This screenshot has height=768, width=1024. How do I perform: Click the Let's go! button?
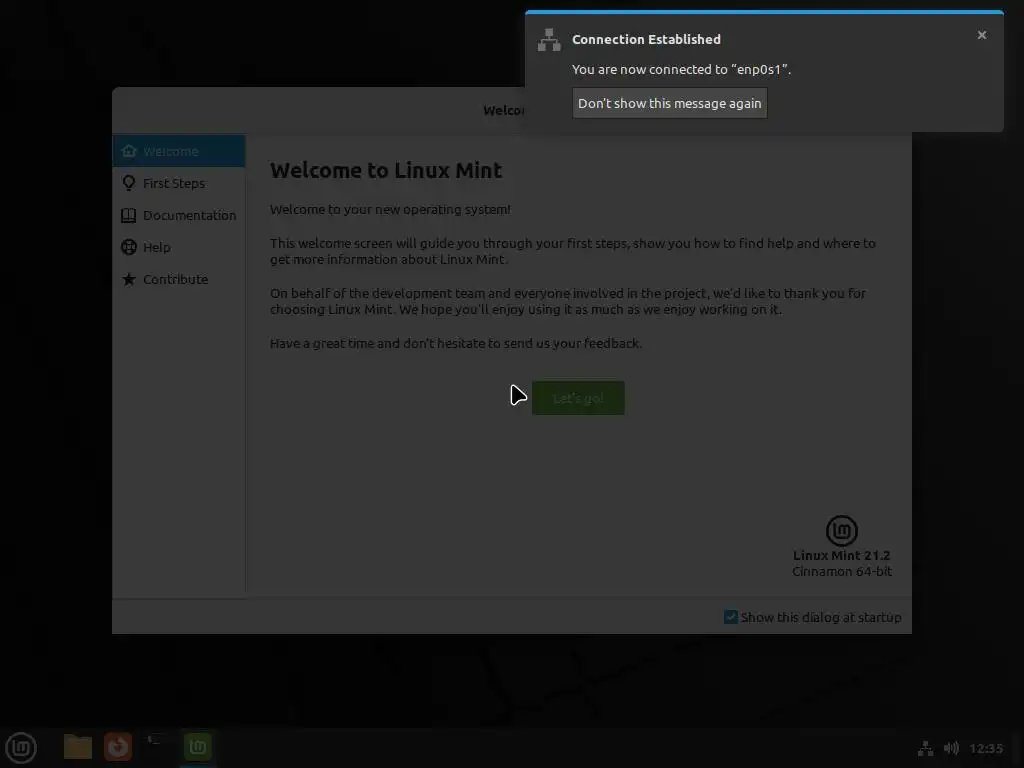(x=578, y=398)
